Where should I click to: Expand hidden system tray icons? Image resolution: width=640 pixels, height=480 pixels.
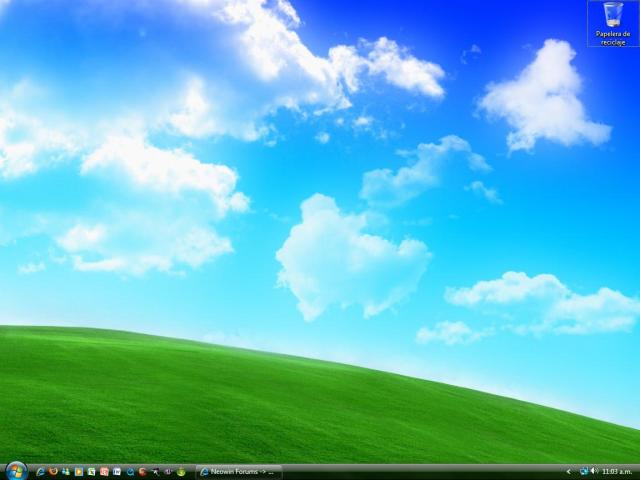568,472
